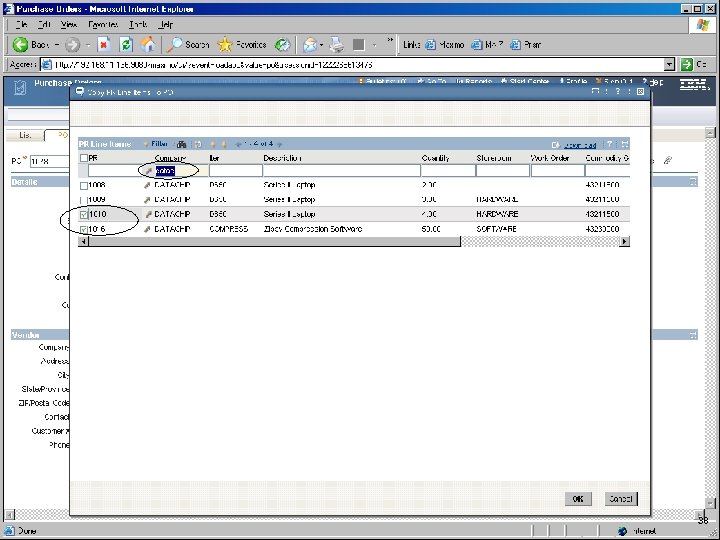
Task: Click the detail arrow icon for COMPRESS row
Action: point(147,229)
